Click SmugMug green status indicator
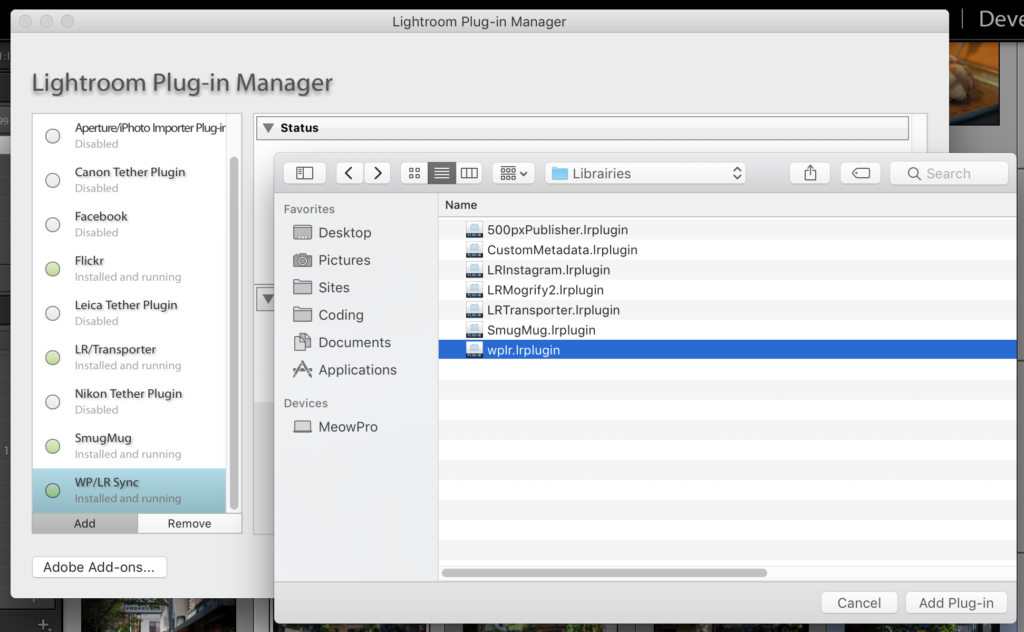The height and width of the screenshot is (632, 1024). coord(53,447)
